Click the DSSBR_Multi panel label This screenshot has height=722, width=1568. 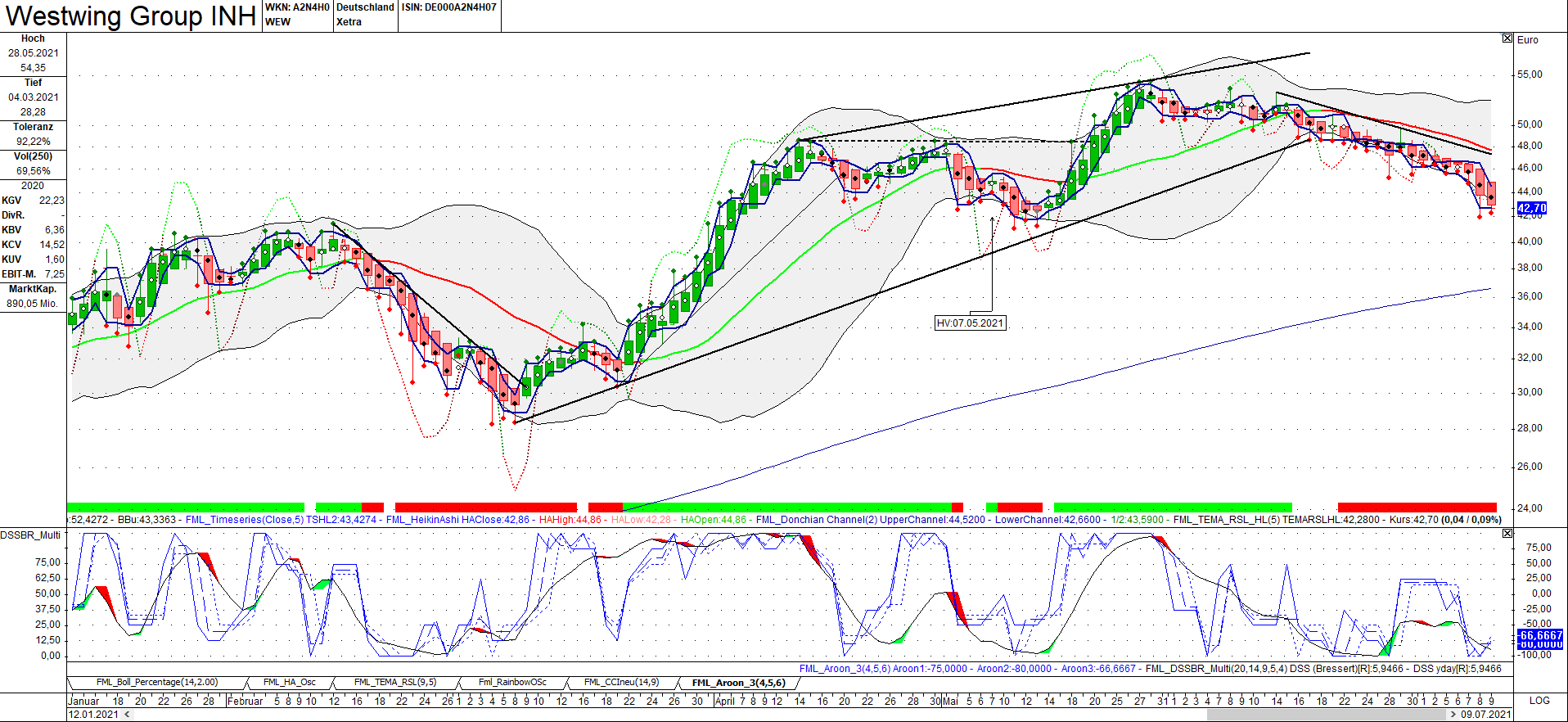[x=30, y=535]
